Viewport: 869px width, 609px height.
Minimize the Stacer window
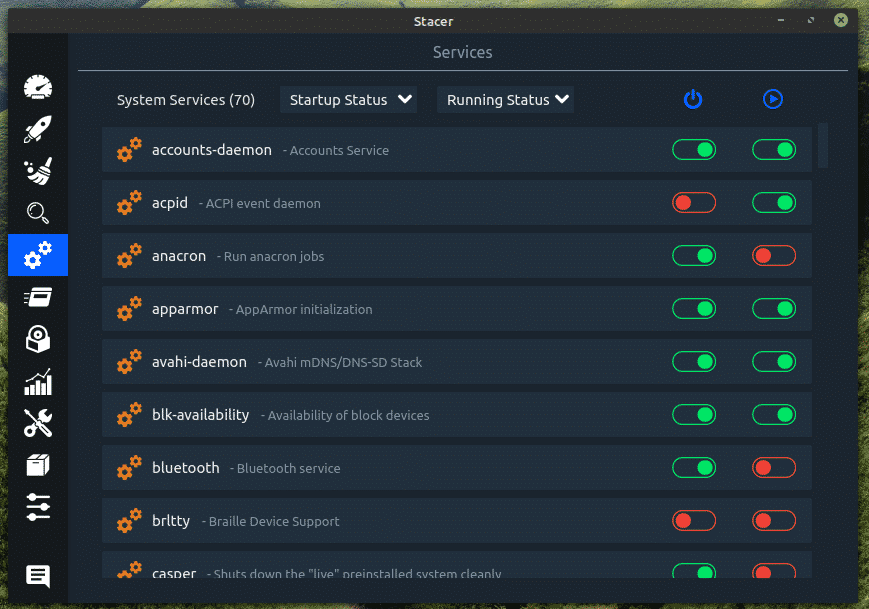[x=781, y=21]
